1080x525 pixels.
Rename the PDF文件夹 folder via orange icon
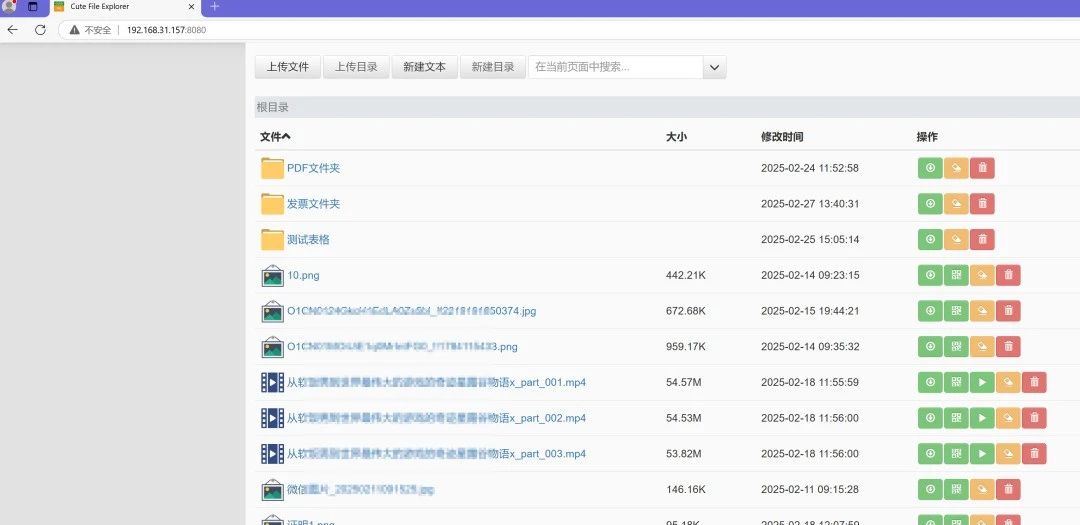[x=956, y=168]
